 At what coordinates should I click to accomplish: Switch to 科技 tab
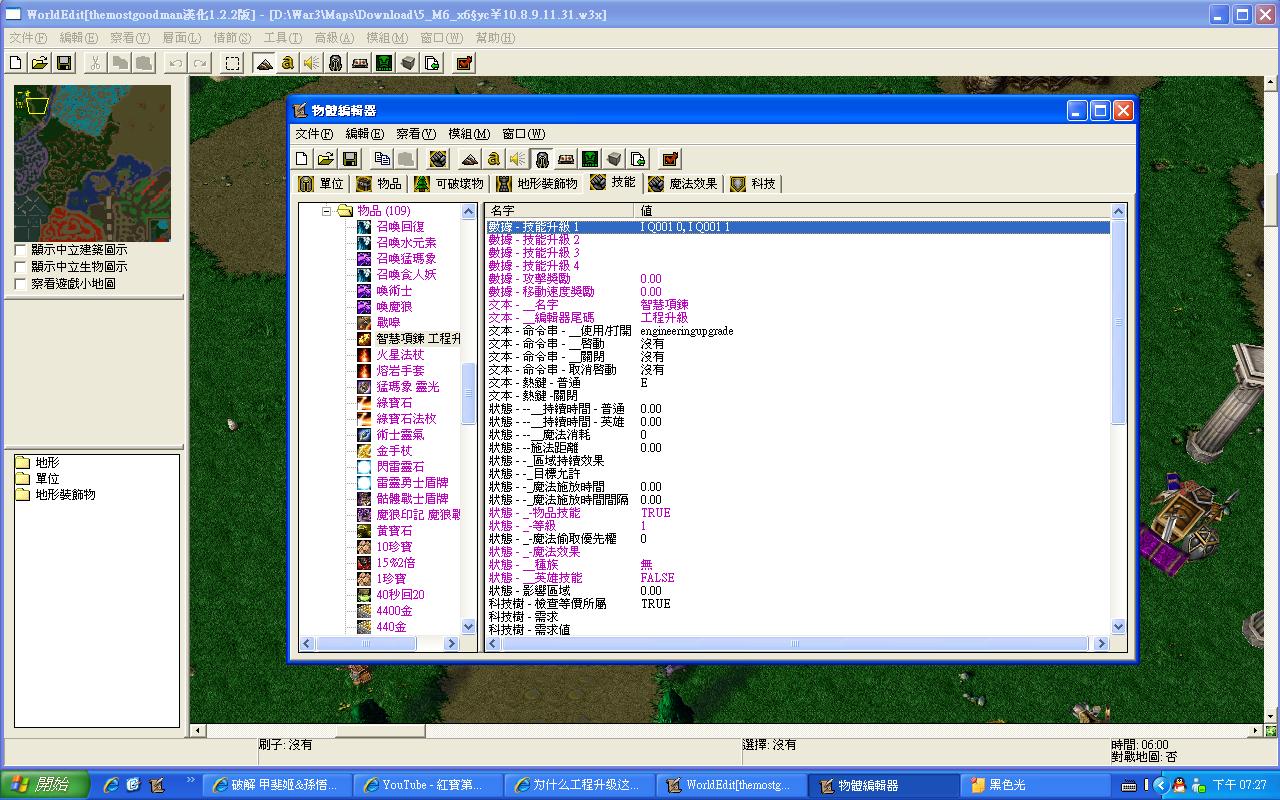(x=753, y=184)
